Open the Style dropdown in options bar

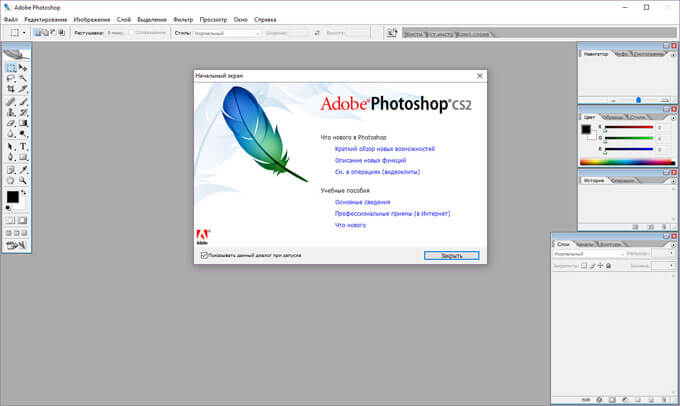pos(226,33)
